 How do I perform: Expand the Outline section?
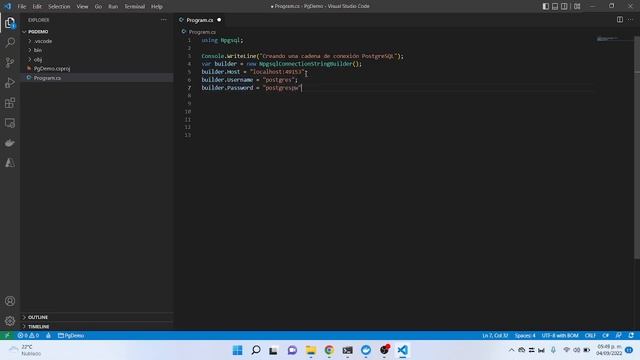(x=38, y=317)
